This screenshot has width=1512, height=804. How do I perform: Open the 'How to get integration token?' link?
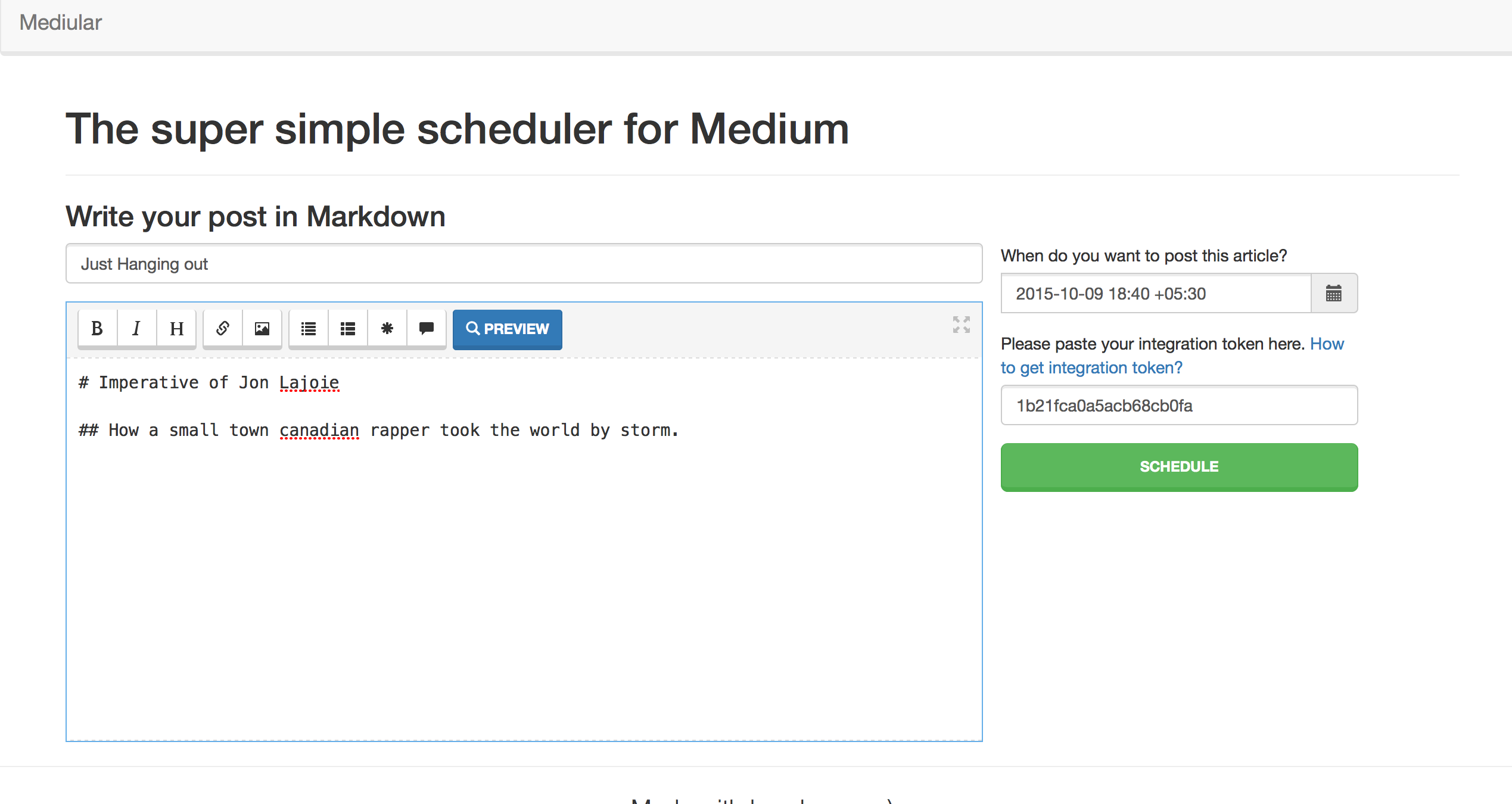(1092, 367)
